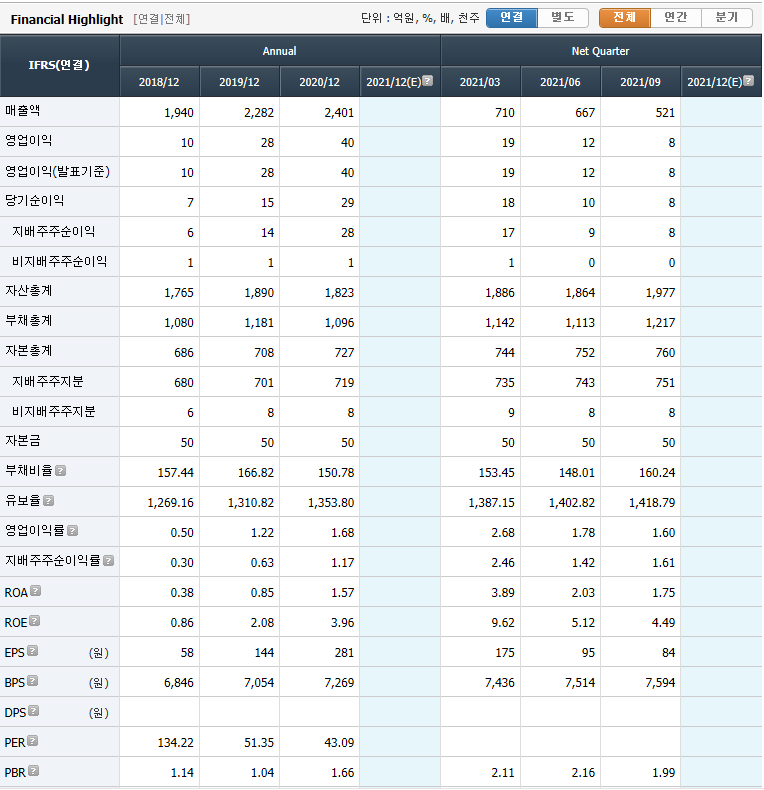This screenshot has width=764, height=790.
Task: Switch to 별도 separate view
Action: click(x=563, y=18)
